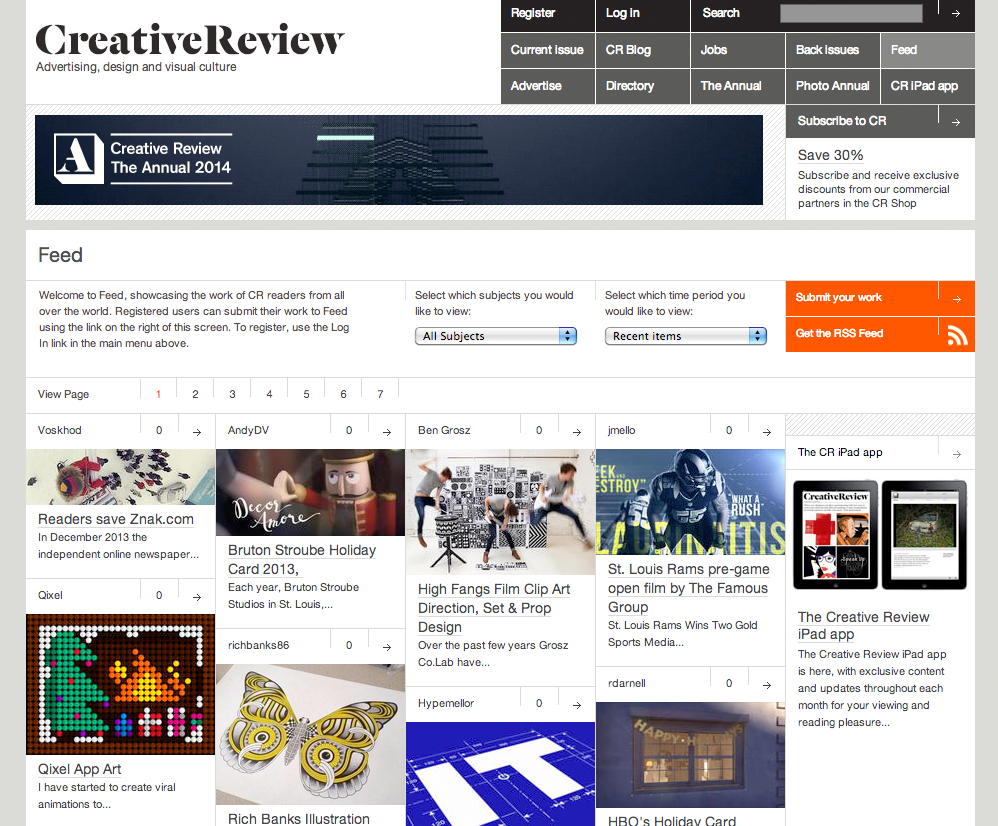This screenshot has width=998, height=826.
Task: Click the jmello username
Action: (621, 431)
